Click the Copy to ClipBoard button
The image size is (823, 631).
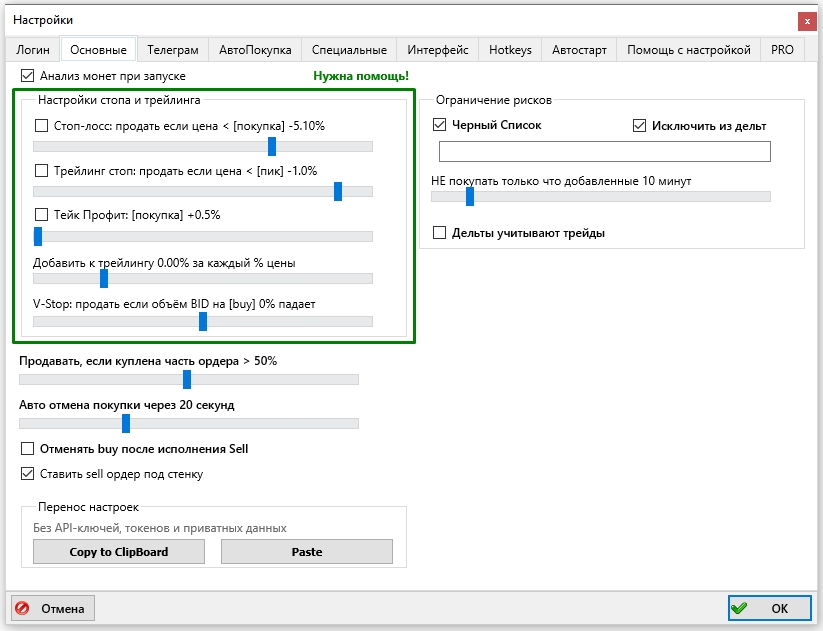coord(119,552)
